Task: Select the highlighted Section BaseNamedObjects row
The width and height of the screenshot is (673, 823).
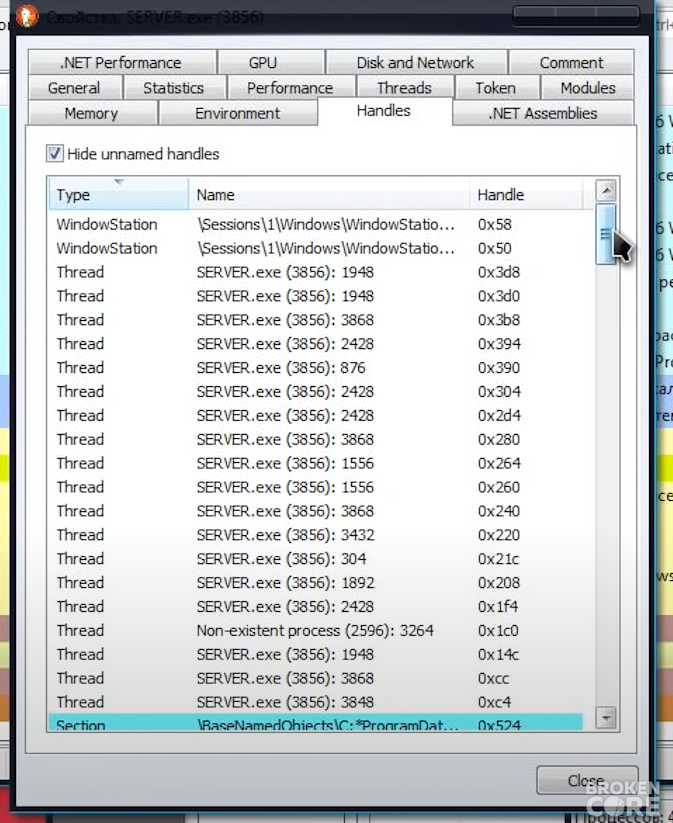Action: pos(316,722)
